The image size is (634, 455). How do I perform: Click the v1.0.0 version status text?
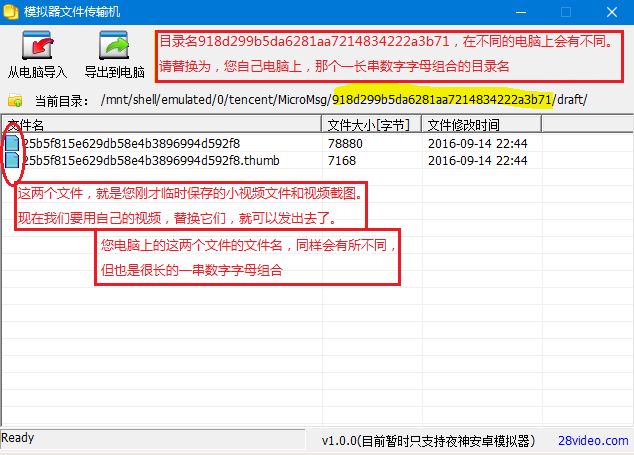coord(429,440)
